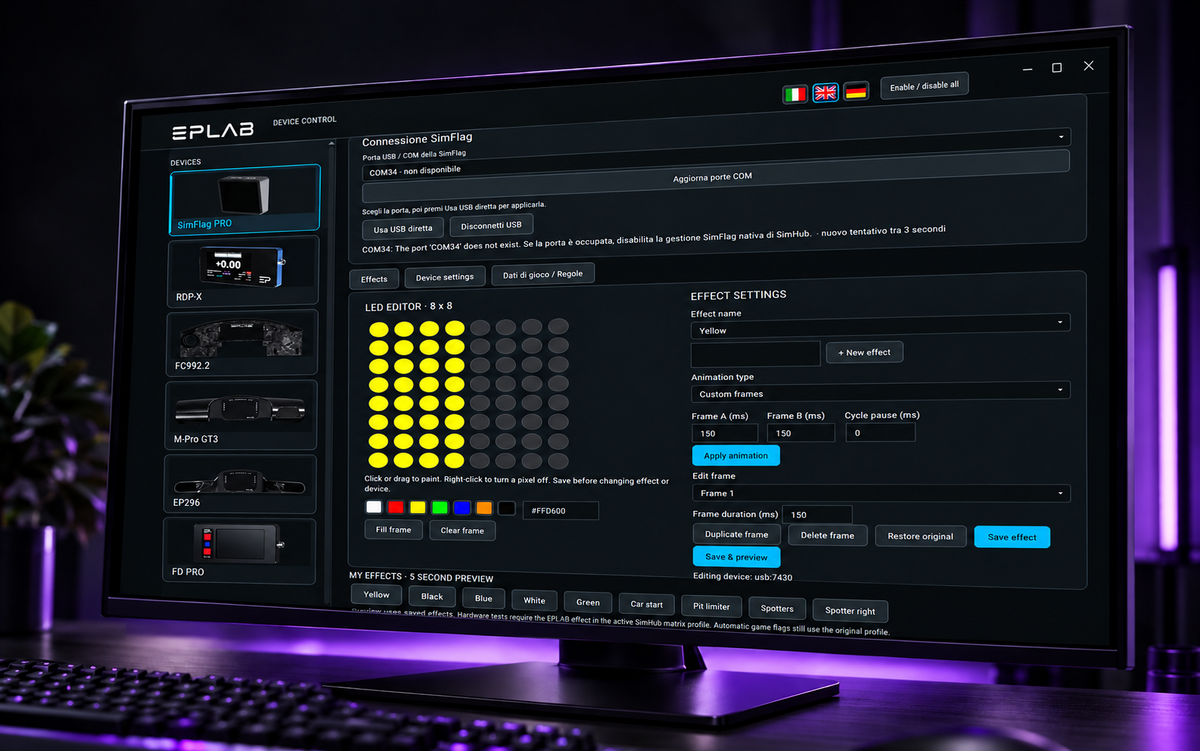Click the Fill frame button
The height and width of the screenshot is (751, 1200).
[393, 530]
